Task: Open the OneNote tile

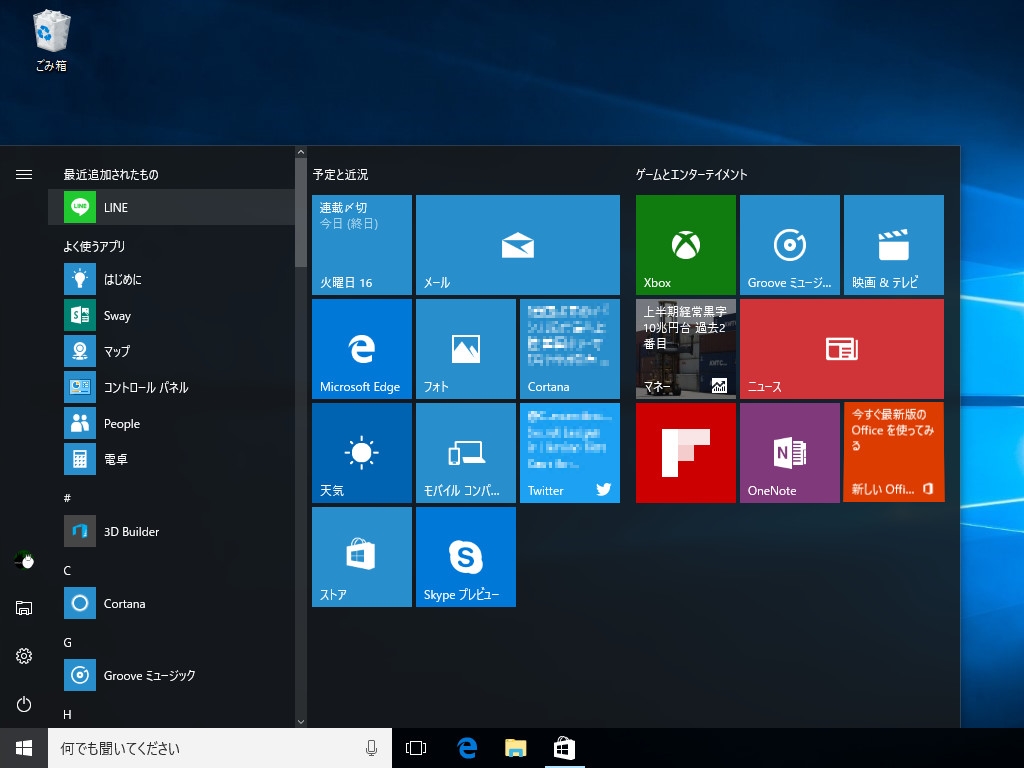Action: pyautogui.click(x=789, y=453)
